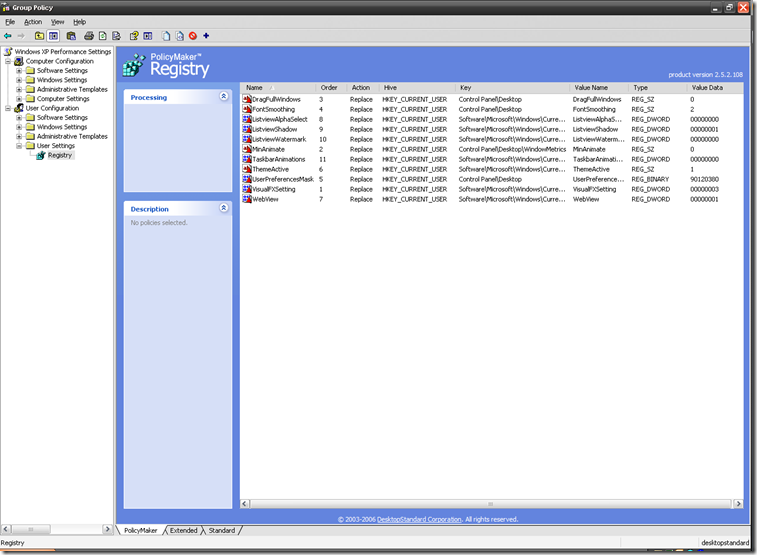The height and width of the screenshot is (555, 757).
Task: Click the Copy pages toolbar icon
Action: 166,36
